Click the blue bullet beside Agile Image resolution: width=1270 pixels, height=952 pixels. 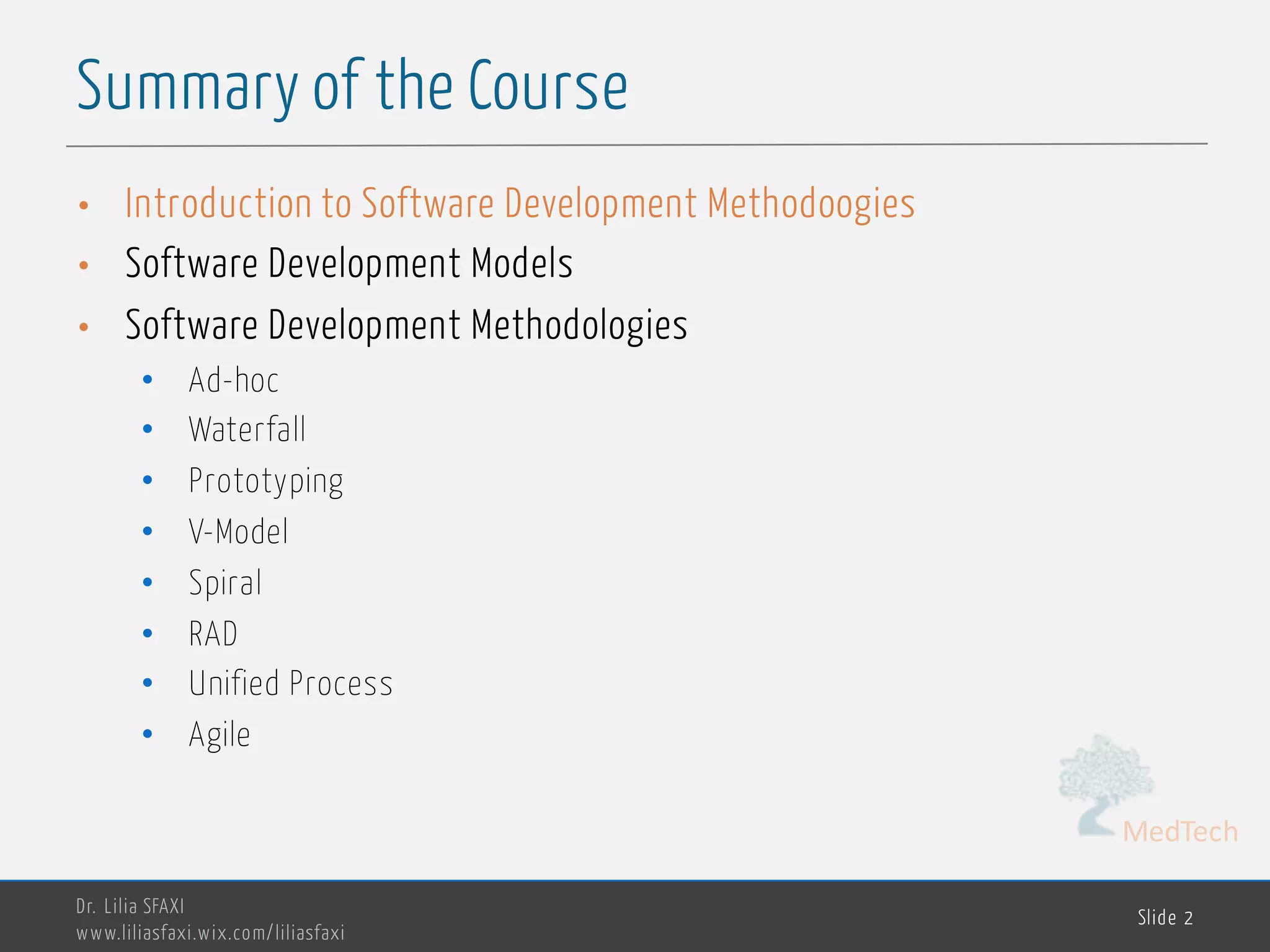[148, 734]
